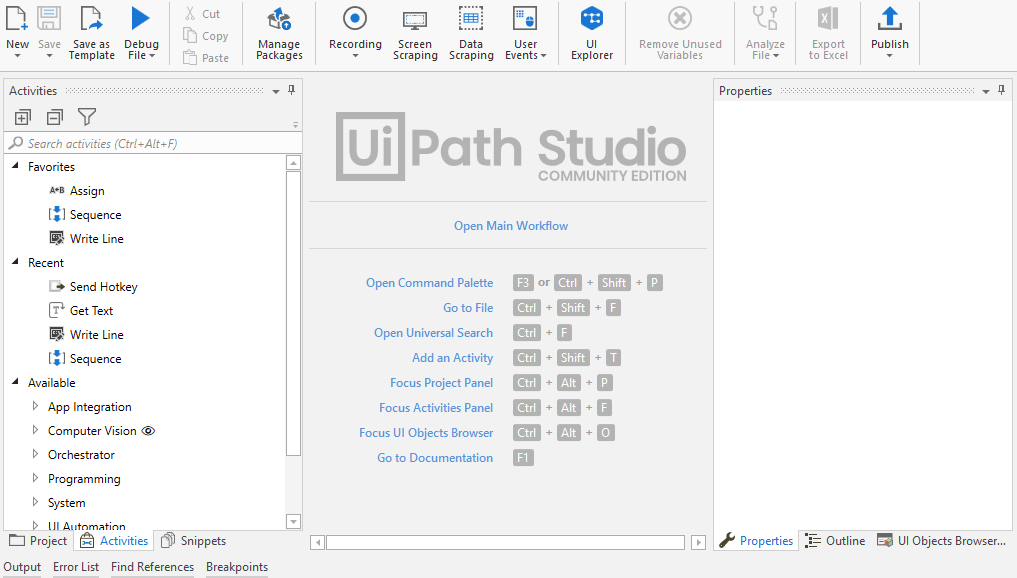Expand the System category

36,502
